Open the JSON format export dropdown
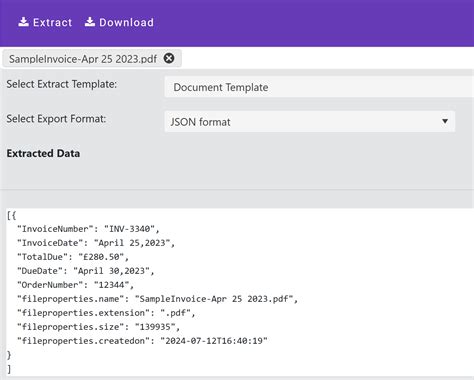The image size is (474, 380). (310, 122)
